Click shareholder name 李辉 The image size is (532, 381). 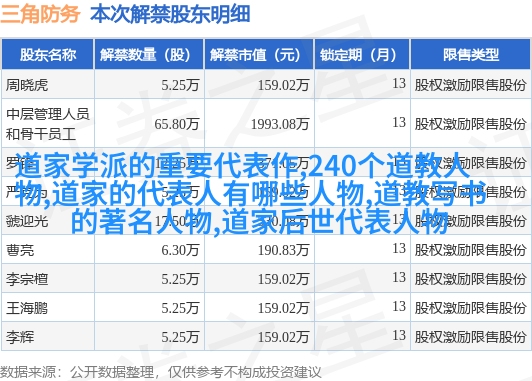pyautogui.click(x=20, y=337)
